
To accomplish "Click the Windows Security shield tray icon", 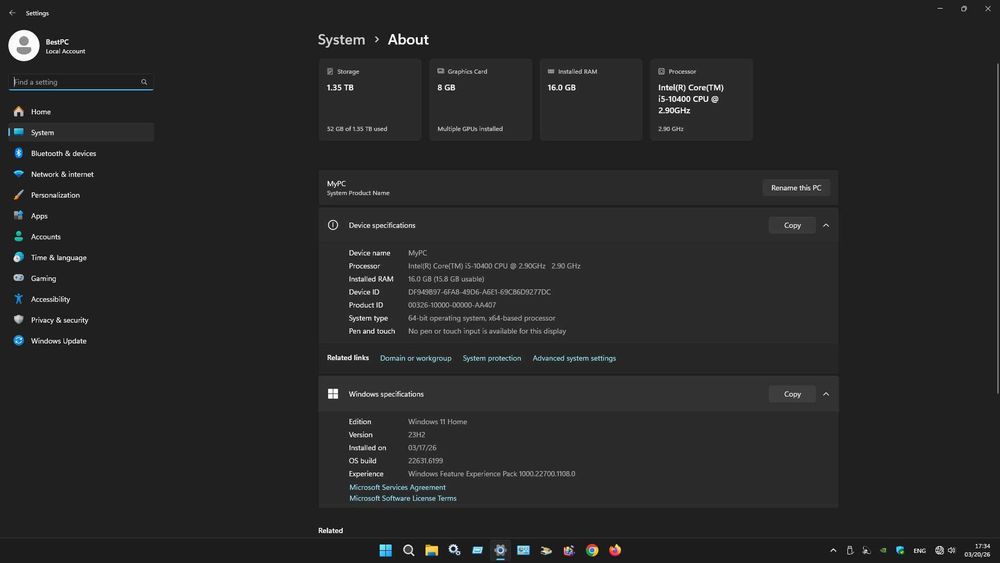I will [900, 550].
